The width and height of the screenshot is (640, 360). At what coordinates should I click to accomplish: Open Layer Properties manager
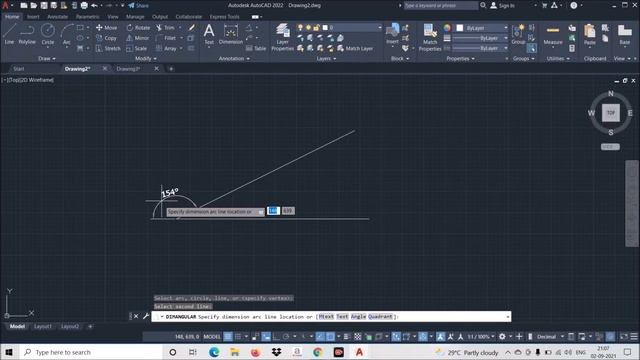pyautogui.click(x=282, y=37)
